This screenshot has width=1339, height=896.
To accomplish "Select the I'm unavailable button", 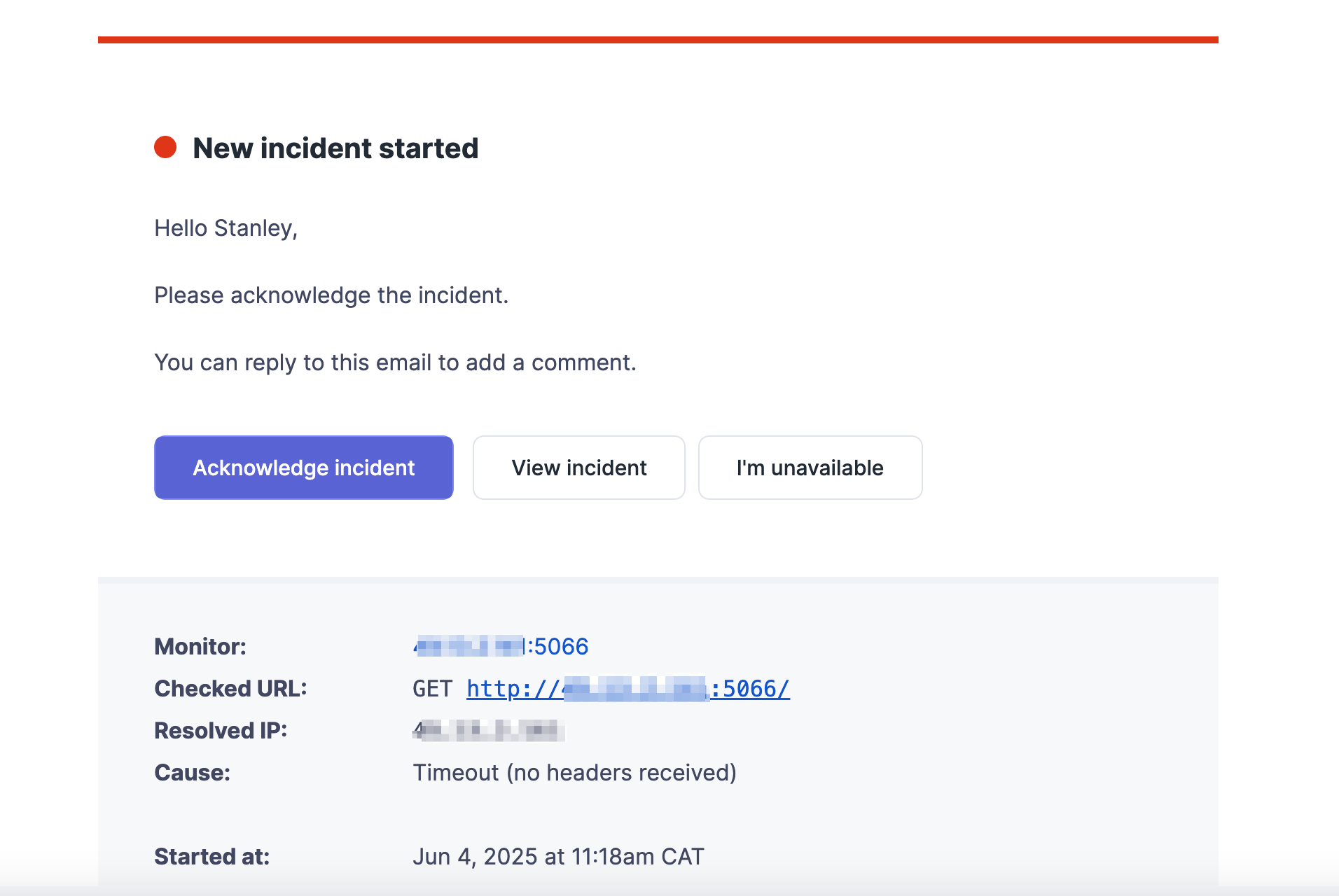I will click(x=810, y=468).
